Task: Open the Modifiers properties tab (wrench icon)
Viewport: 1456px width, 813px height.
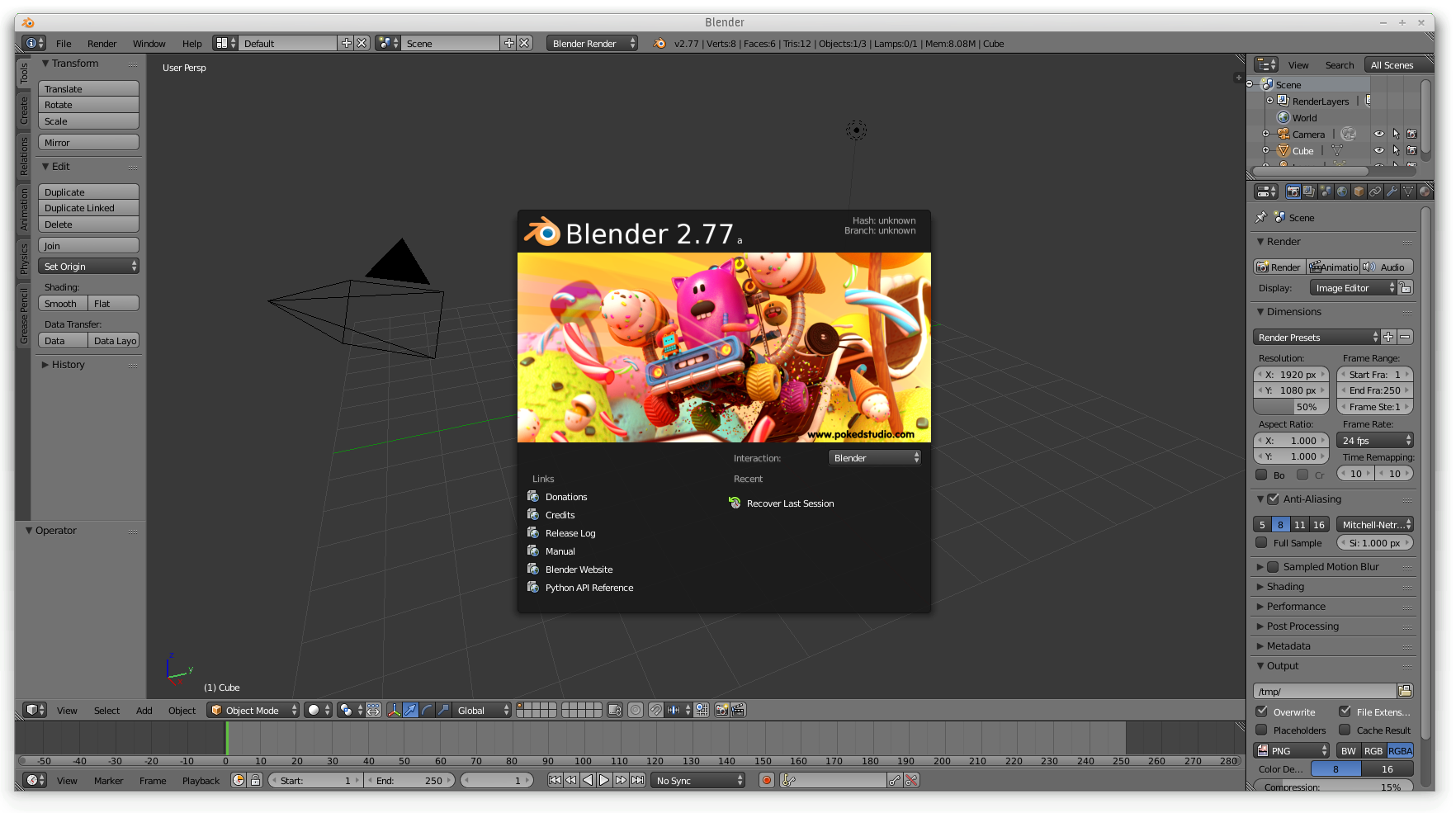Action: click(x=1392, y=191)
